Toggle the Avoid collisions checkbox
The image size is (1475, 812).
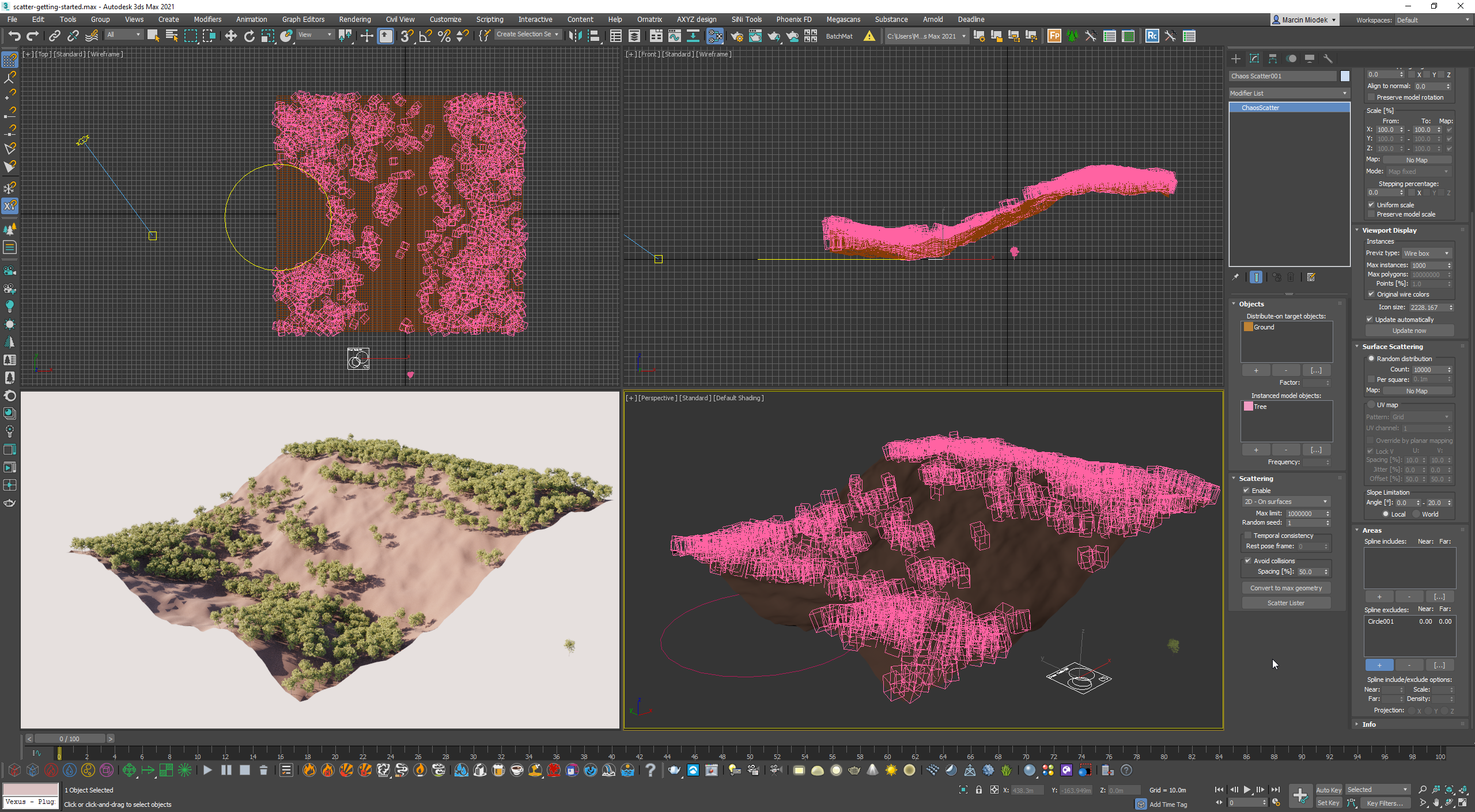[1248, 561]
